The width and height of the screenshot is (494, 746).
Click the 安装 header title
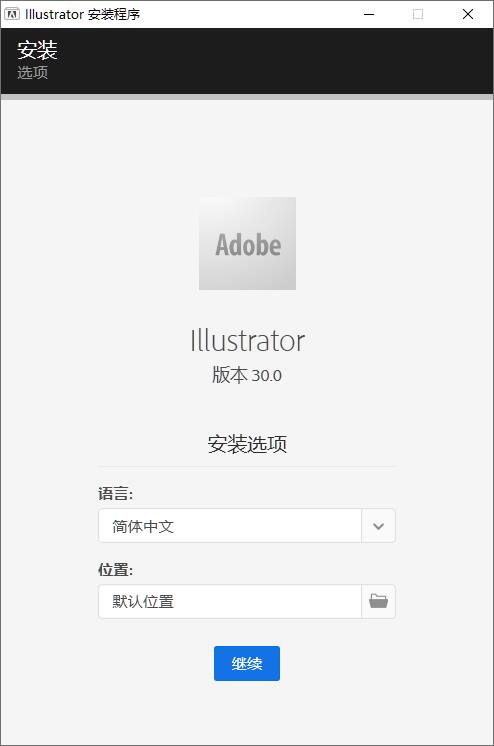click(37, 50)
